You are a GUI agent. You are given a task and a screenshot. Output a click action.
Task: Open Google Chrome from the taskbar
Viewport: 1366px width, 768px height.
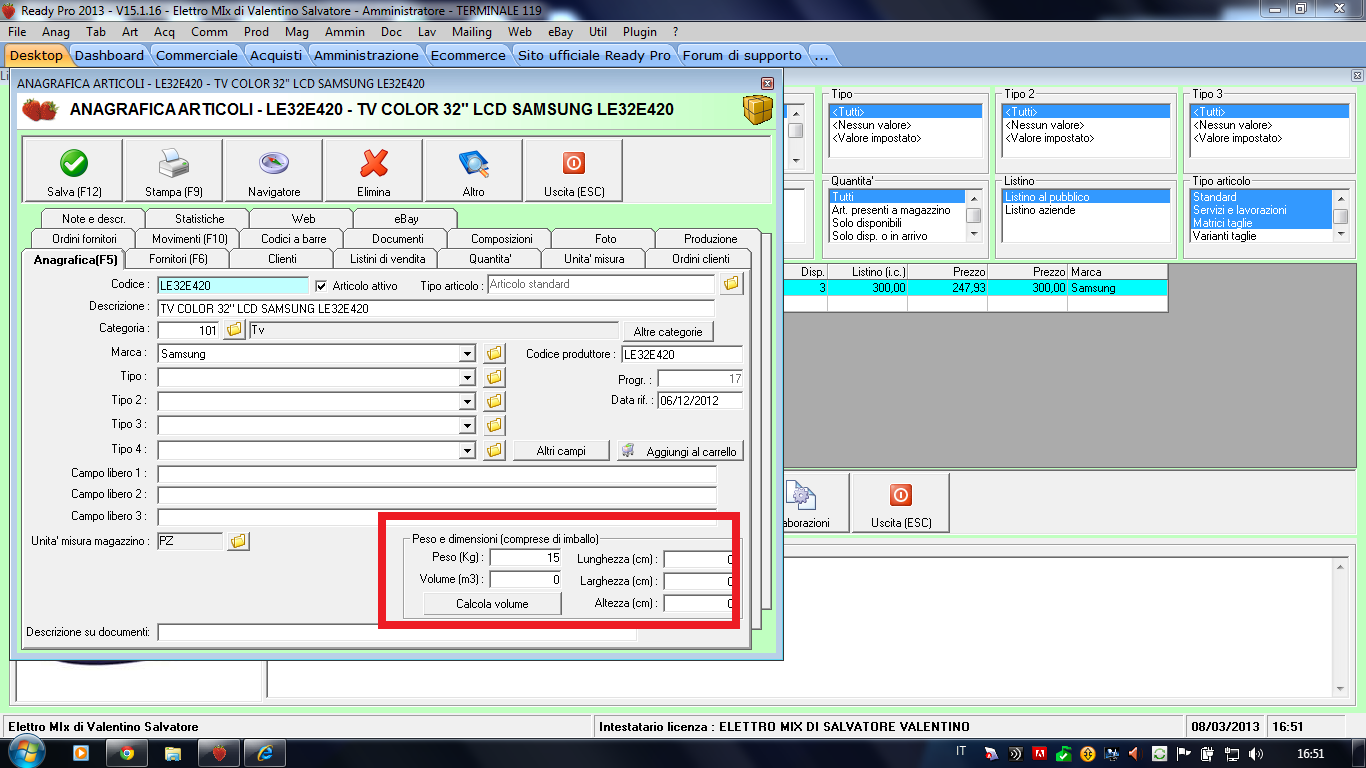point(127,753)
